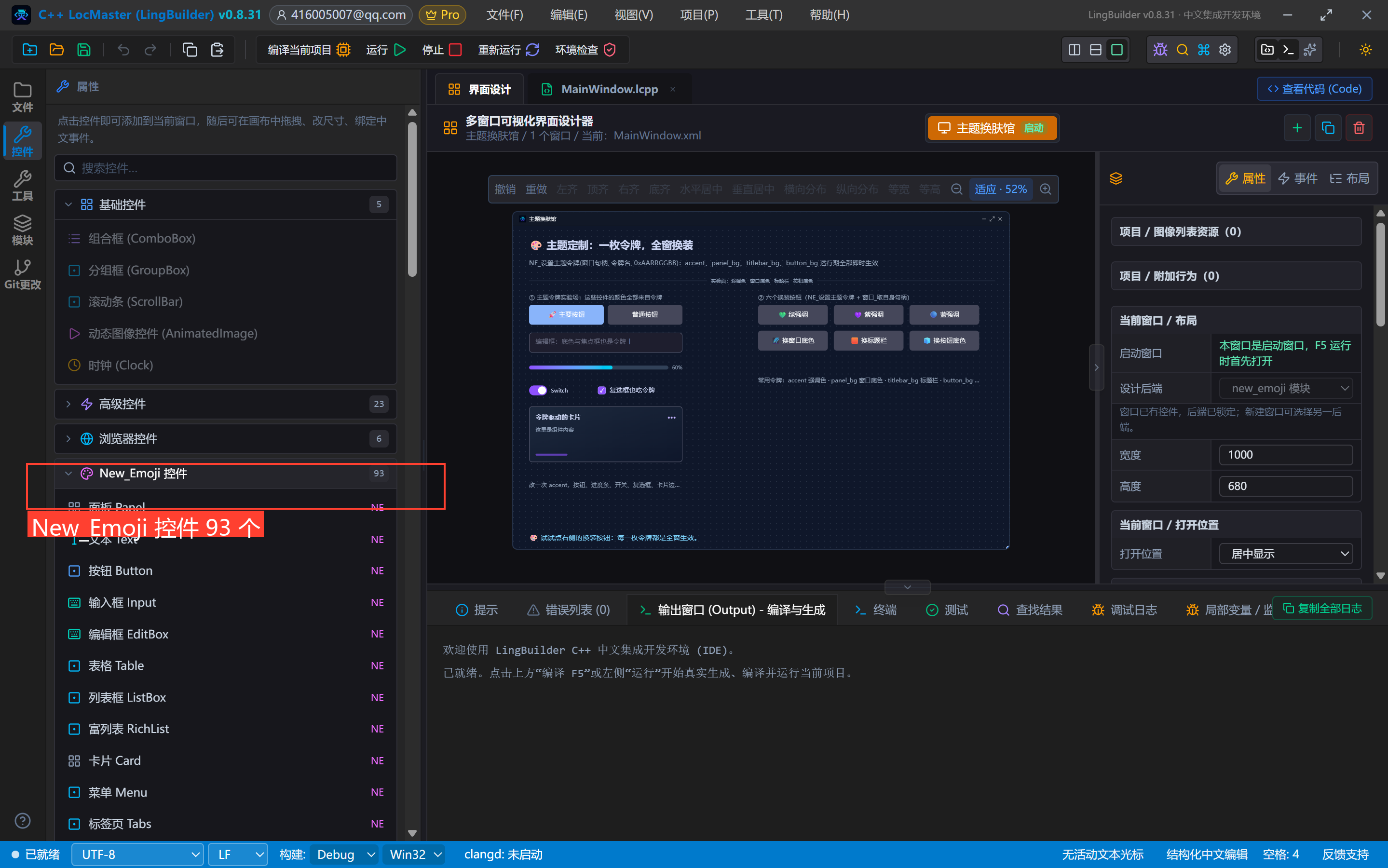This screenshot has width=1388, height=868.
Task: Click the terminal prompt toolbar icon
Action: (x=1288, y=50)
